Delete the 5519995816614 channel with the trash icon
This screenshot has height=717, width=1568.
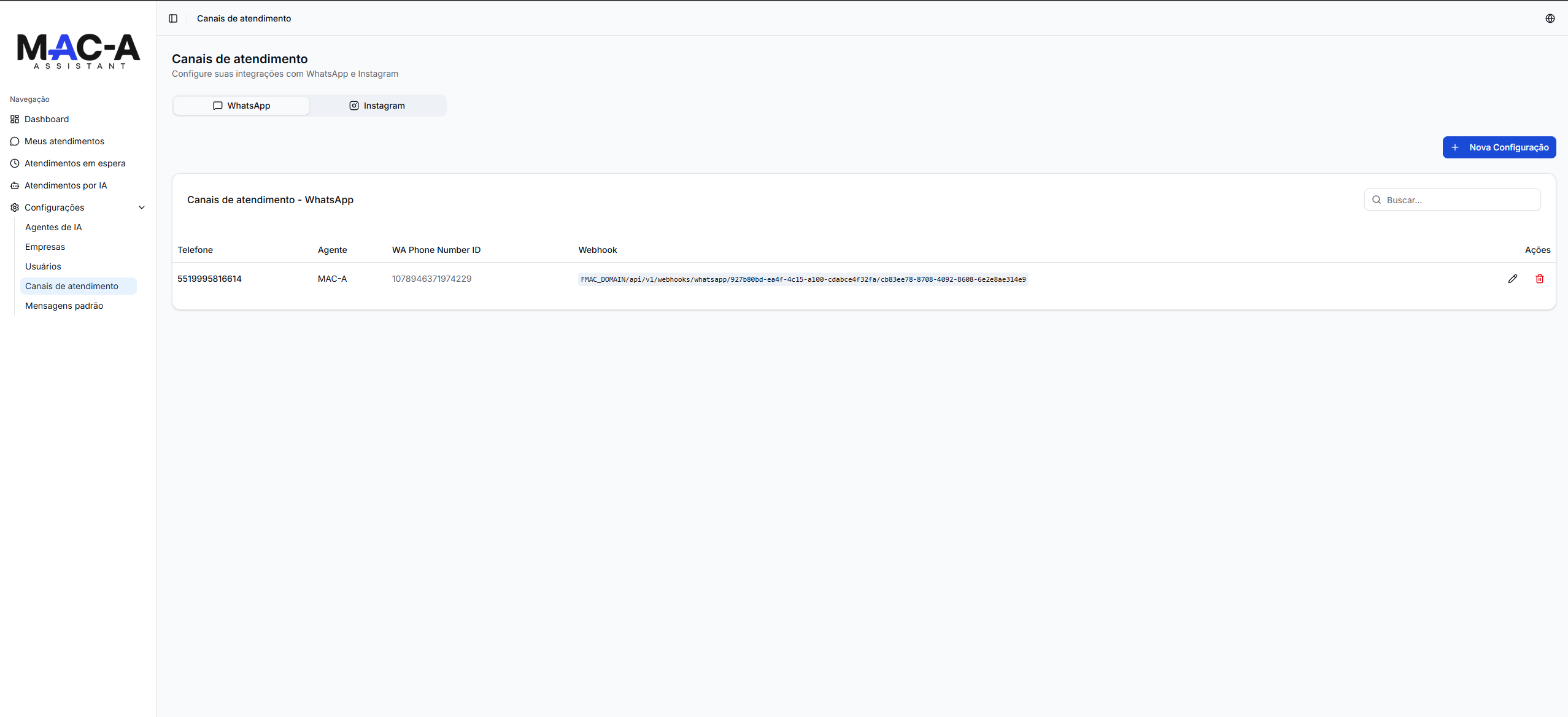point(1539,279)
